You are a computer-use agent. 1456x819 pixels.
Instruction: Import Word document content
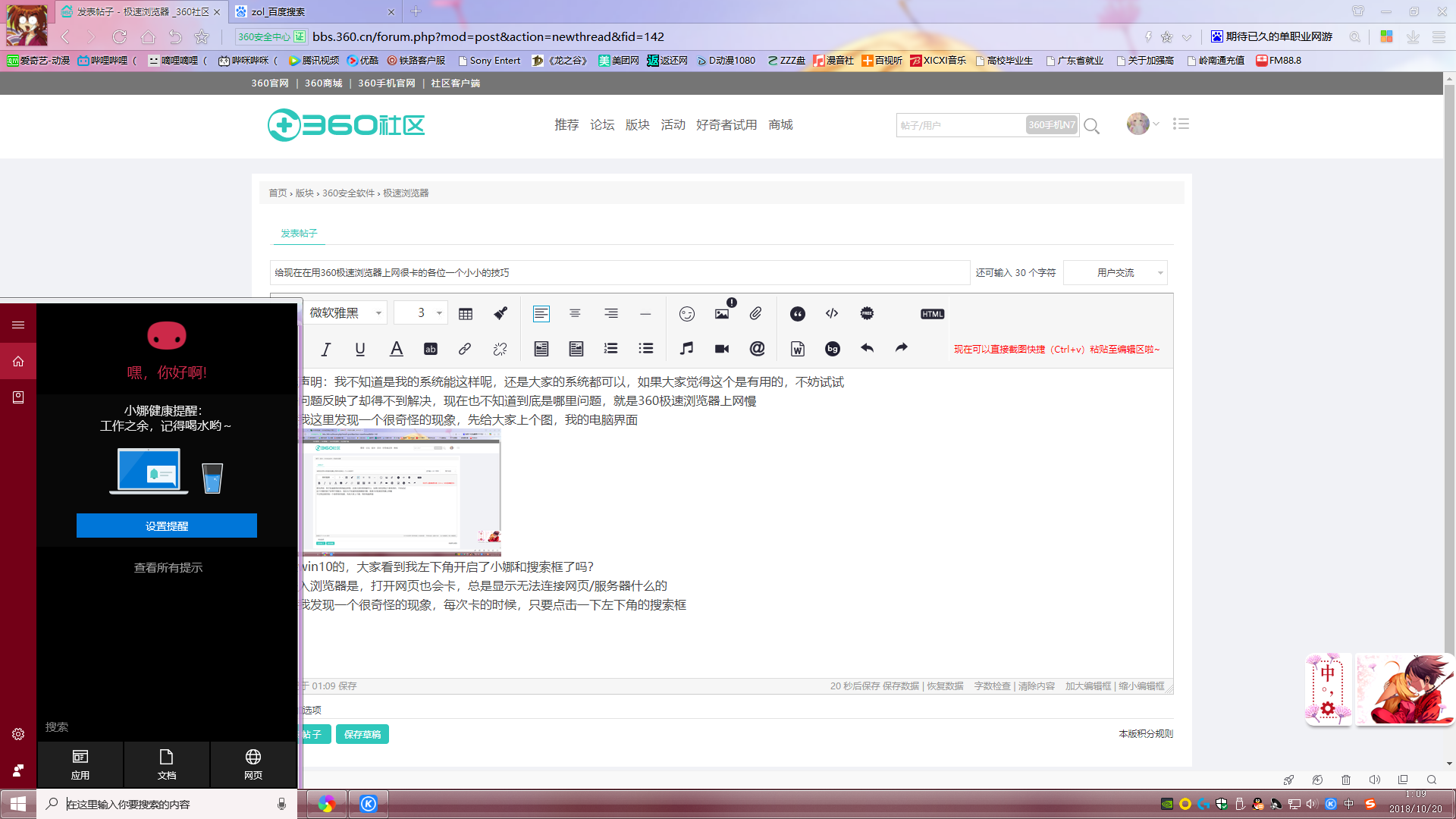coord(798,349)
